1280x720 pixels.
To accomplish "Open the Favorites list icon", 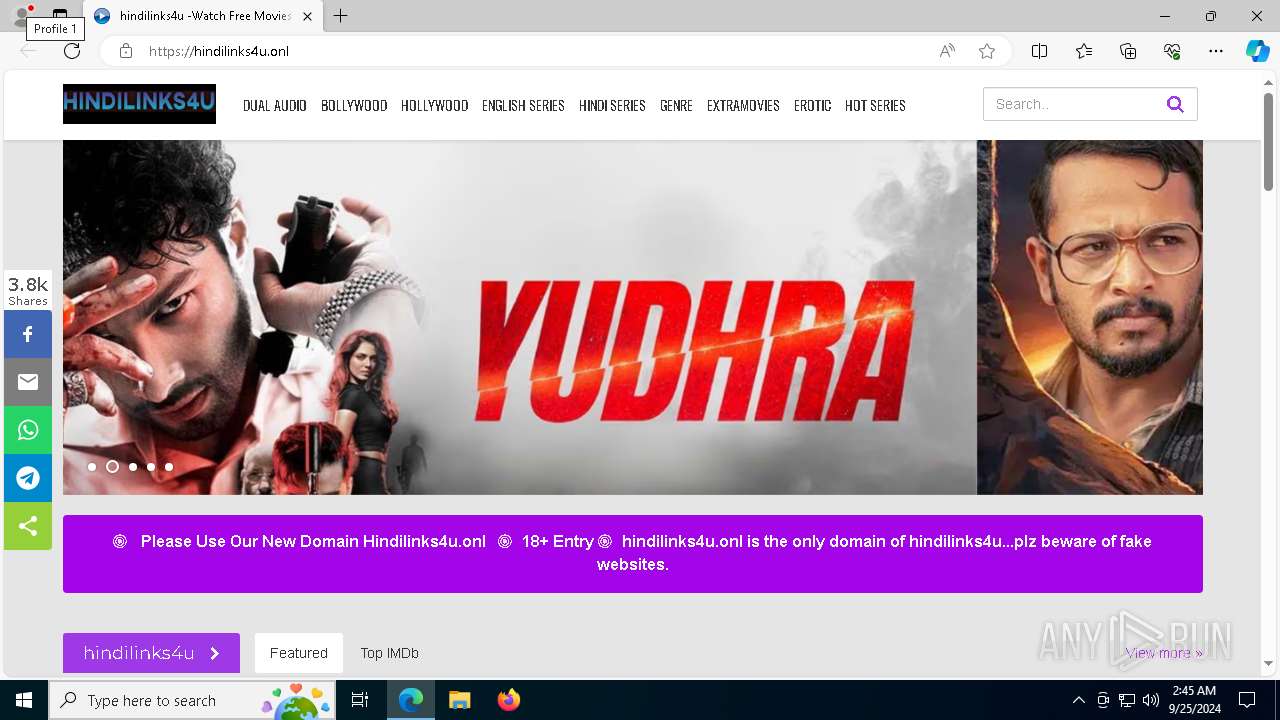I will [1084, 51].
